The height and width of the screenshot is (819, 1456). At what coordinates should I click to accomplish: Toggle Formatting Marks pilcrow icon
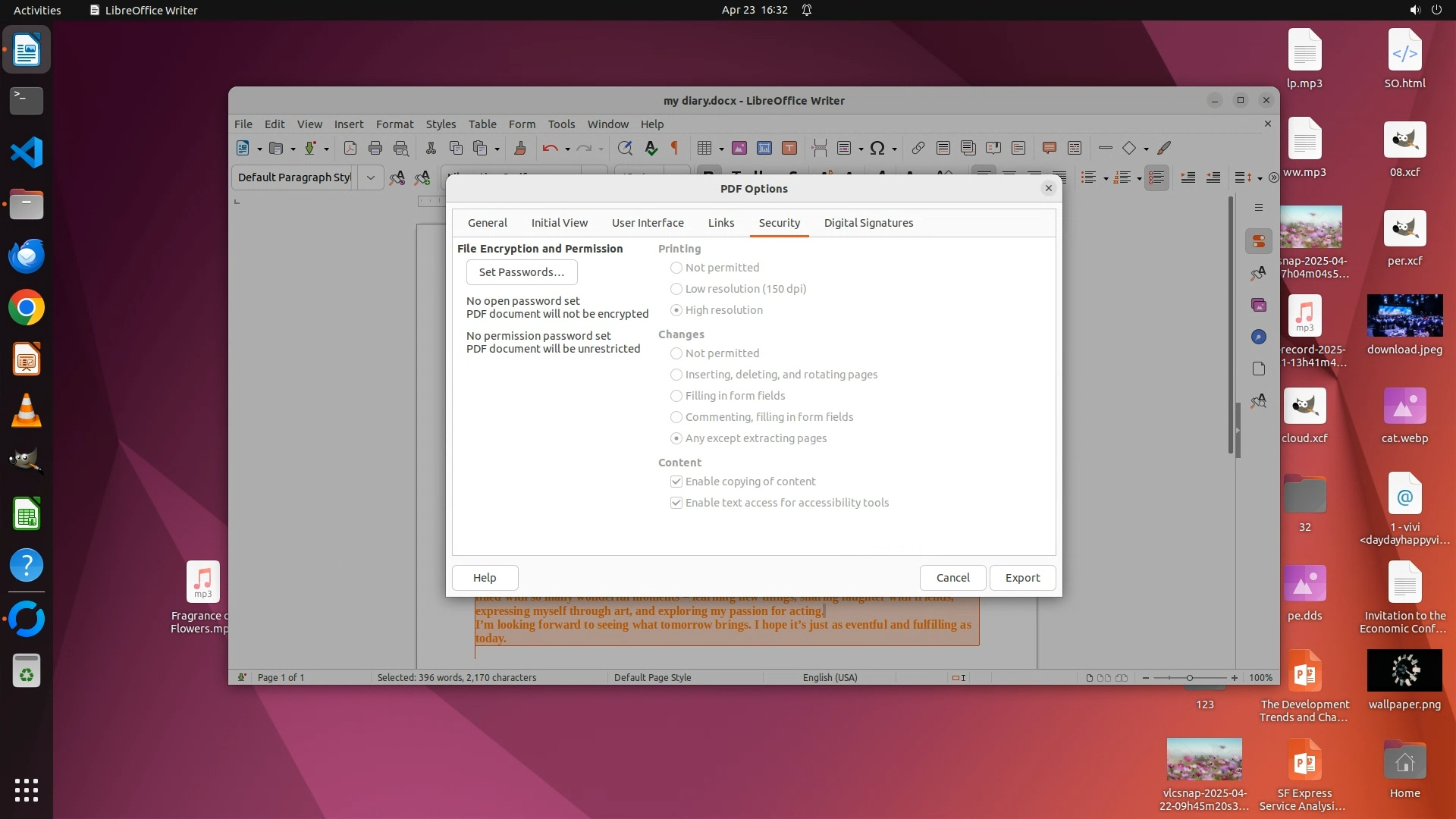point(674,148)
